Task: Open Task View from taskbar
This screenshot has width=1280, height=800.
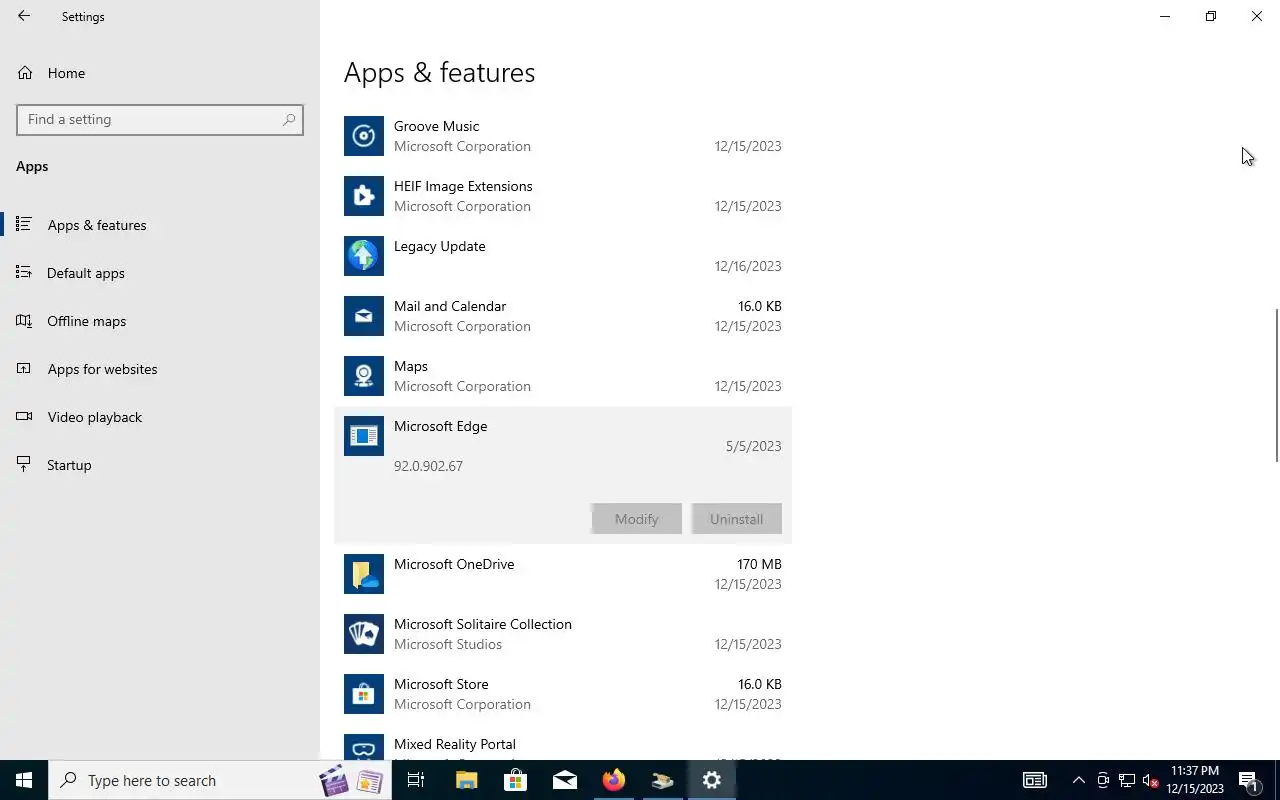Action: 416,780
